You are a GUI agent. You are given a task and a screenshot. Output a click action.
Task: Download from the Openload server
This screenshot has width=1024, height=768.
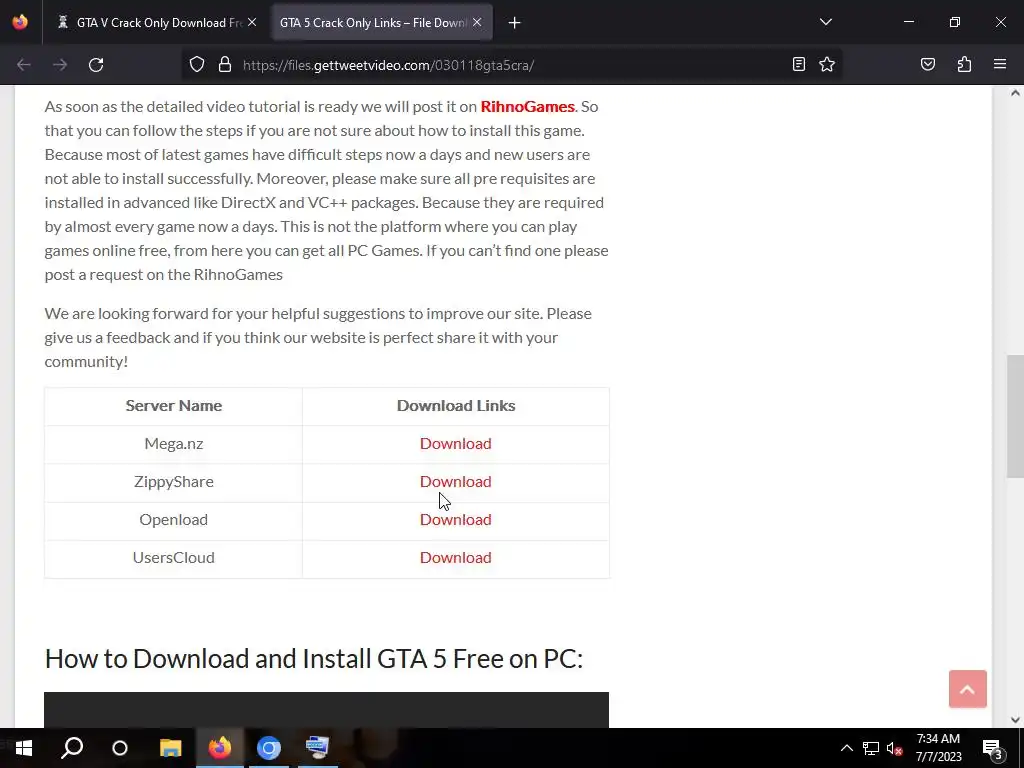point(456,519)
